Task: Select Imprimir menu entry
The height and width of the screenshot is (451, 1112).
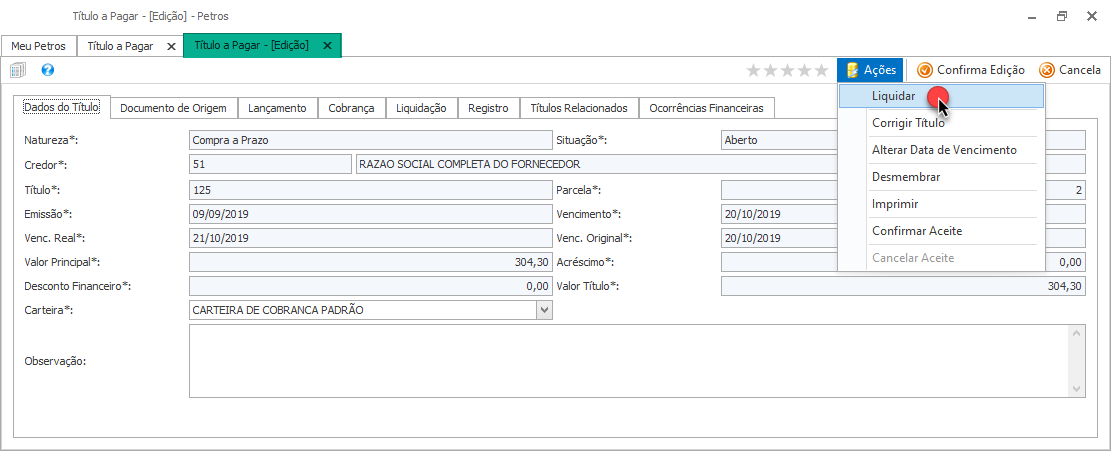Action: [940, 204]
